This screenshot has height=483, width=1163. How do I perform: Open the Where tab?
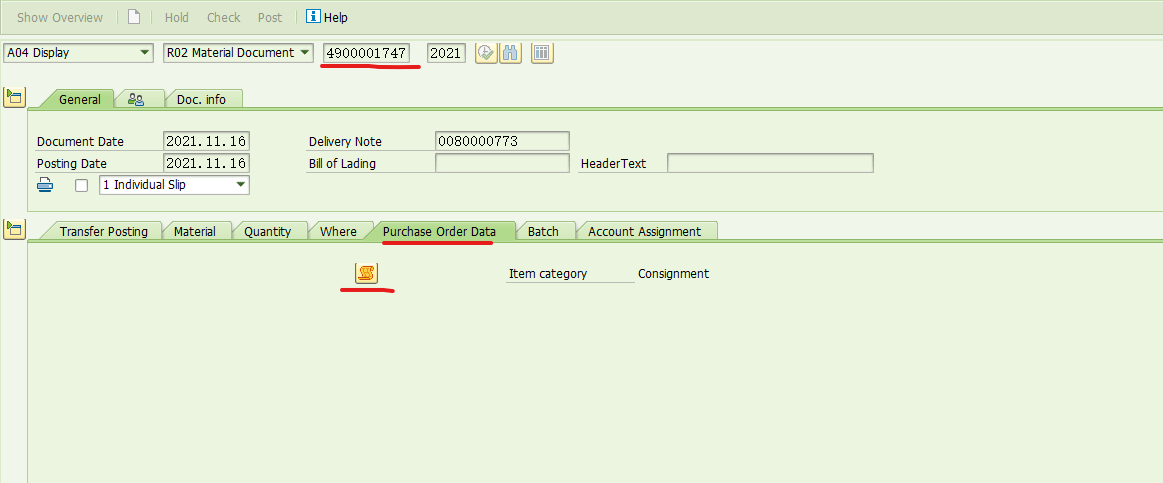pyautogui.click(x=338, y=231)
